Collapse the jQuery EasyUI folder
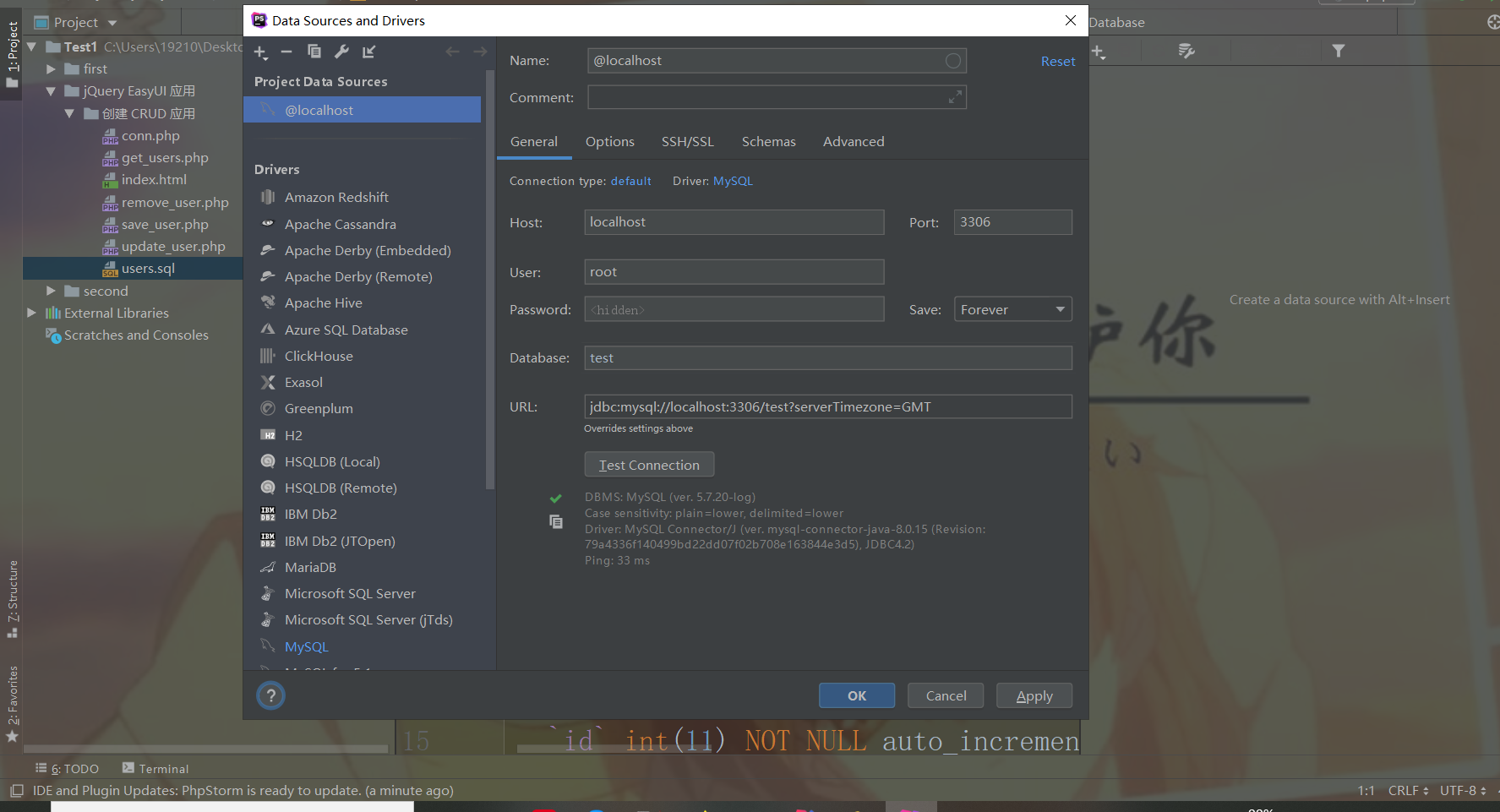Viewport: 1500px width, 812px height. pos(51,91)
